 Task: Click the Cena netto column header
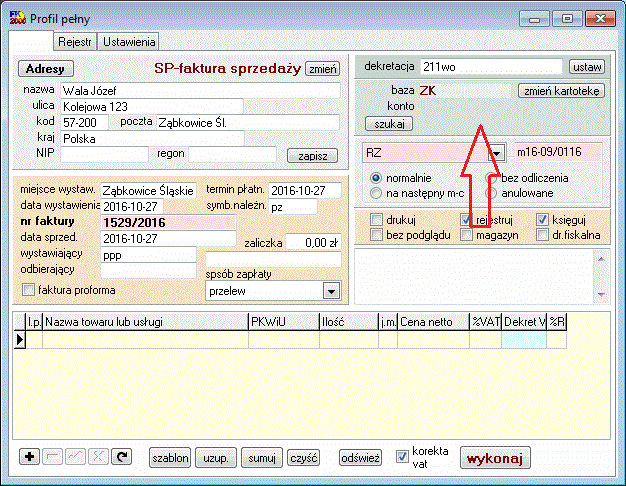coord(434,322)
